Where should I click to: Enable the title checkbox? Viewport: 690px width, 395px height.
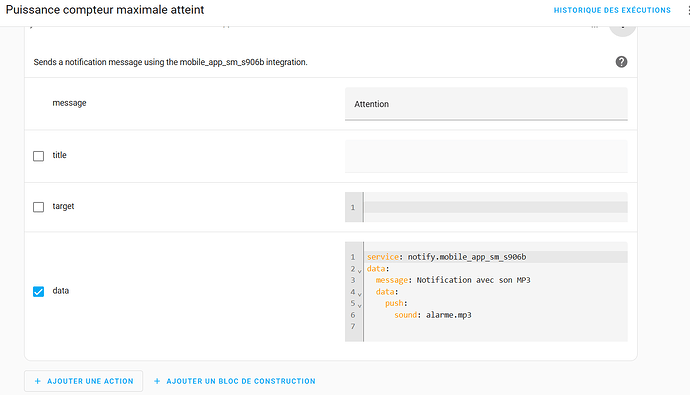(39, 156)
